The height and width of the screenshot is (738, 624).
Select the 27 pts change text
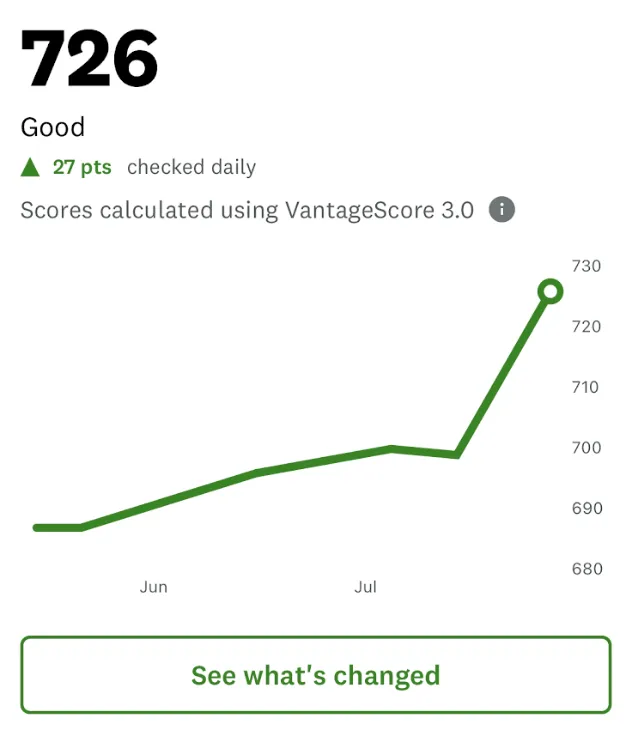82,167
